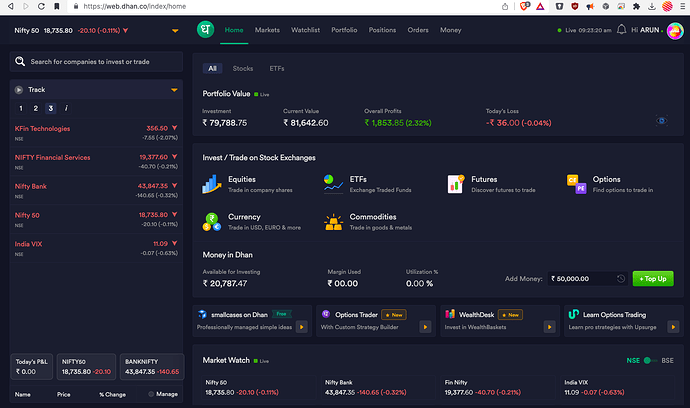690x408 pixels.
Task: Open the Options Trader arrow button
Action: tap(425, 327)
